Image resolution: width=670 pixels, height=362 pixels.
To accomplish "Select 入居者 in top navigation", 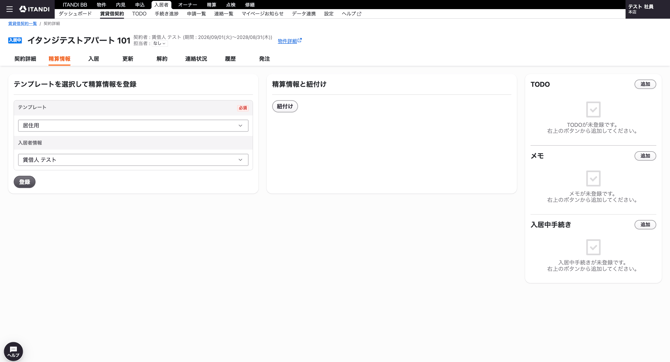I will [x=161, y=5].
